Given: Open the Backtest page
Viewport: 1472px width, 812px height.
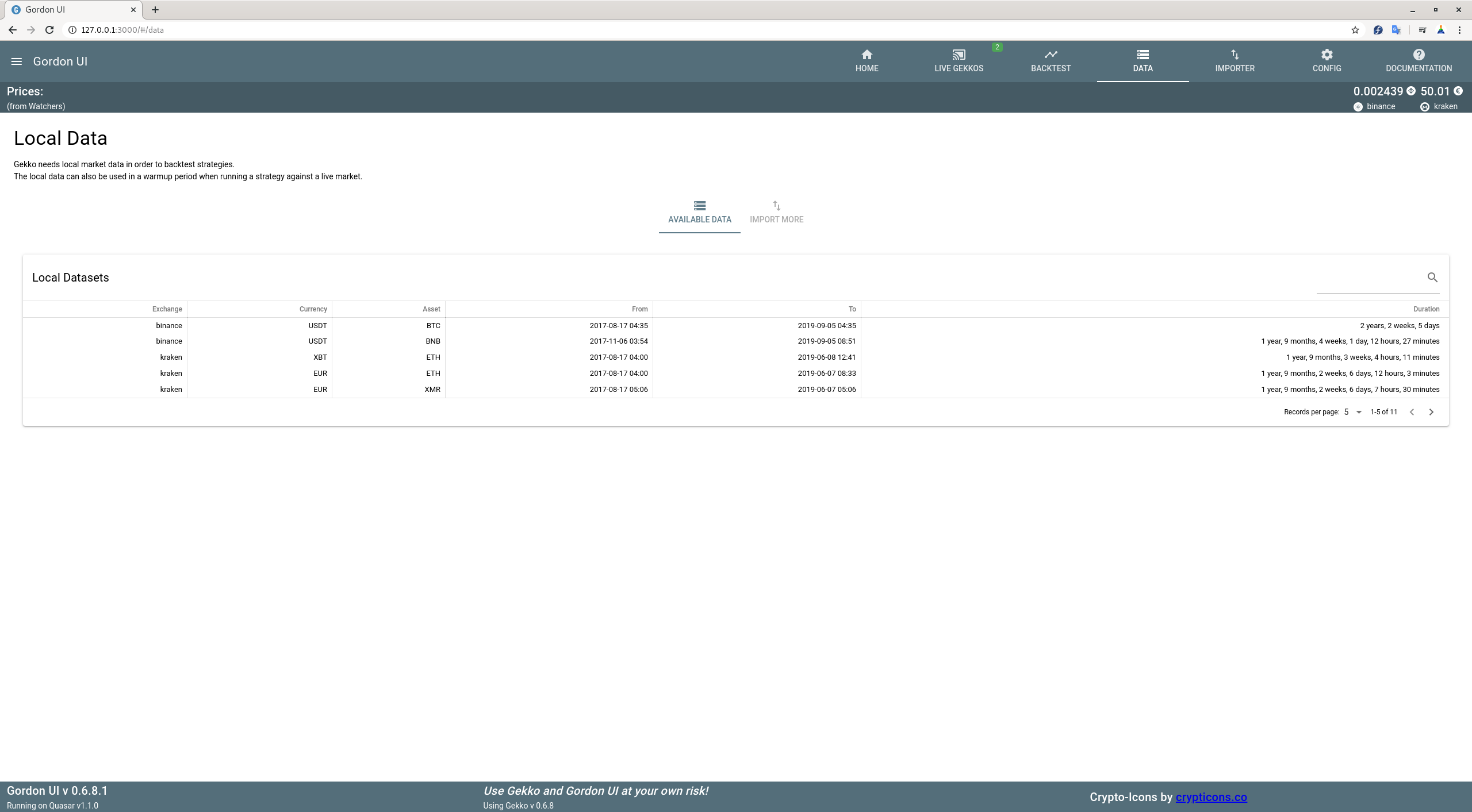Looking at the screenshot, I should coord(1051,61).
